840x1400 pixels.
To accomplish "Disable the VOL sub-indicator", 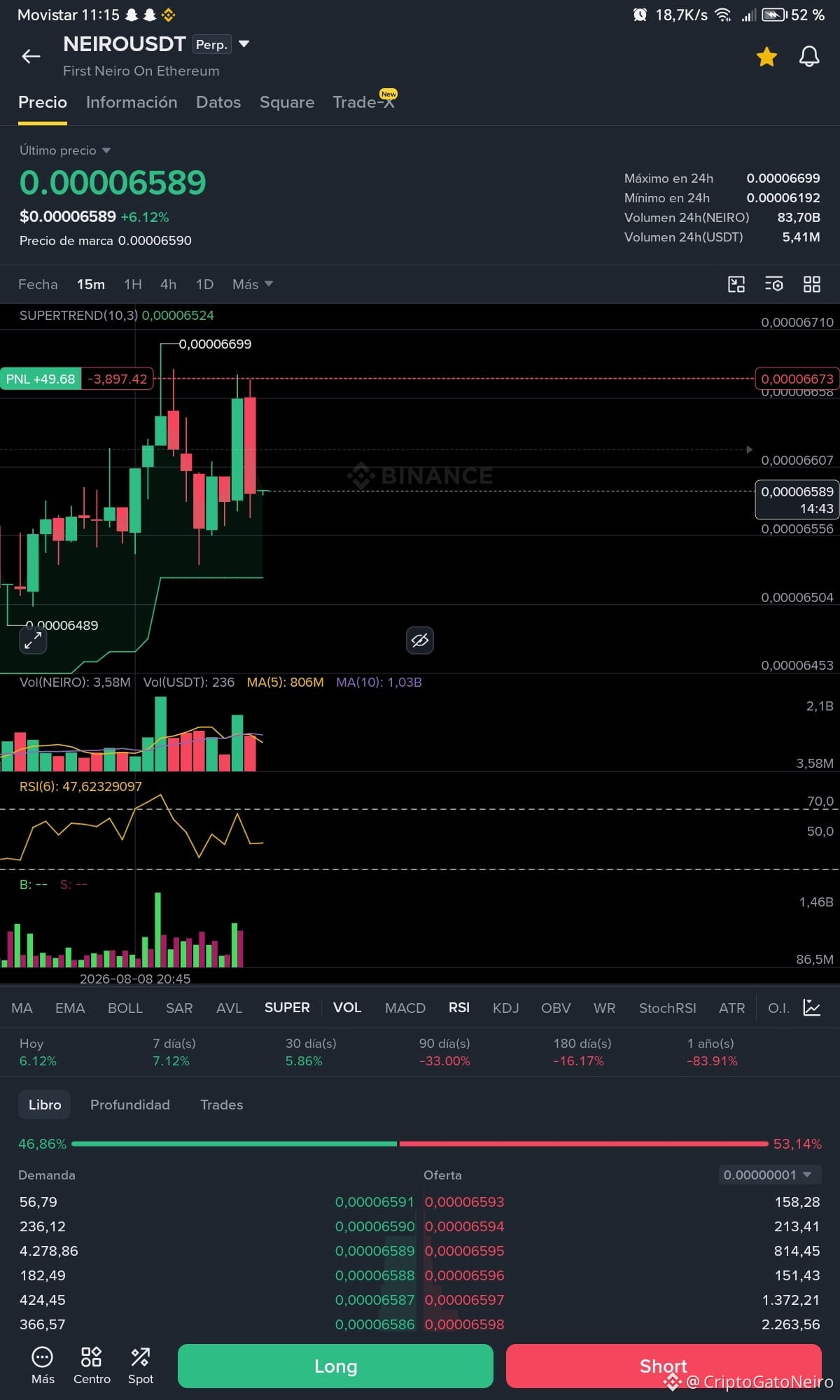I will [x=347, y=1008].
